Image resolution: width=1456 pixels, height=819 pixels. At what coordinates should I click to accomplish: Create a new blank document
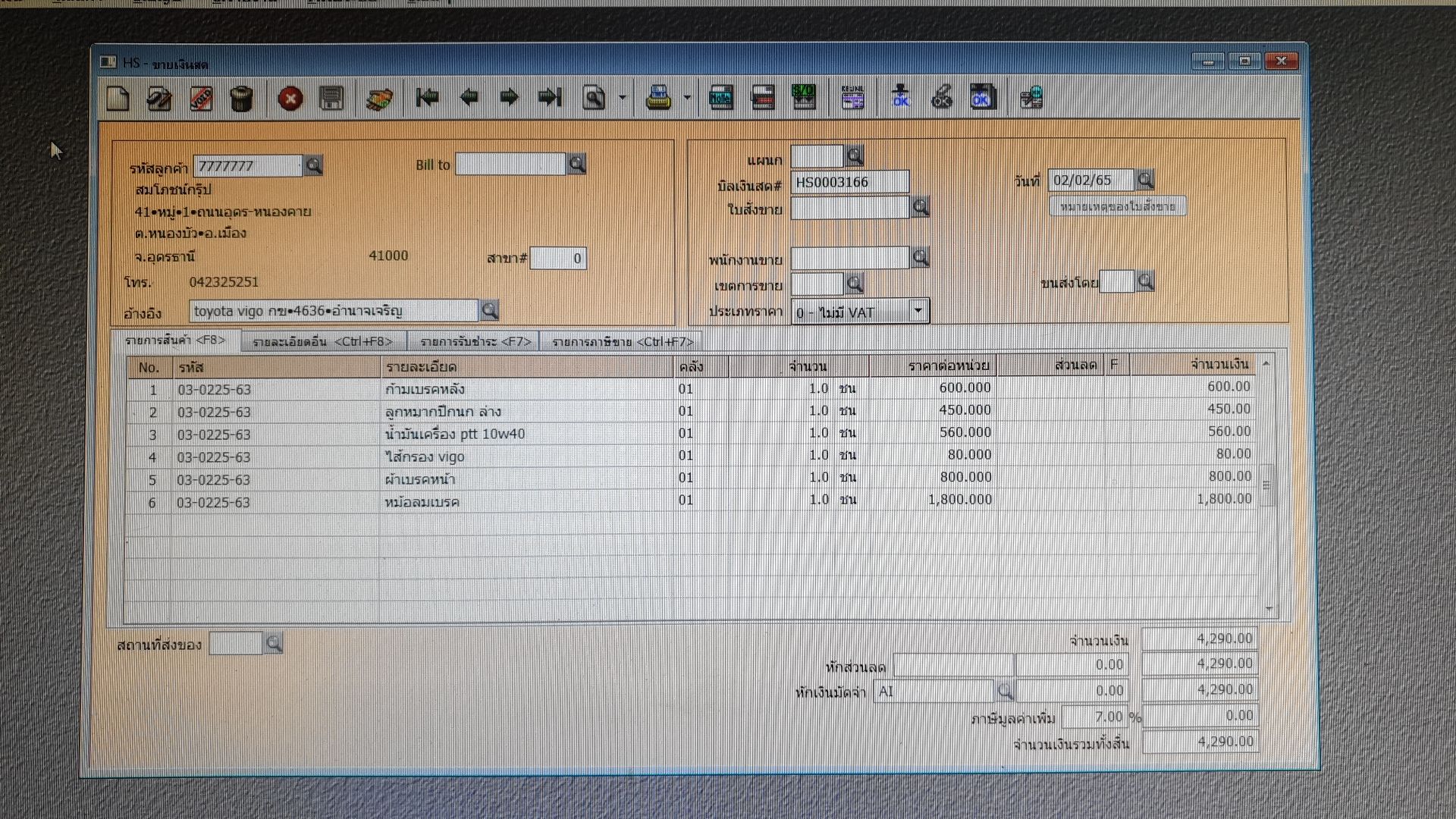(118, 99)
